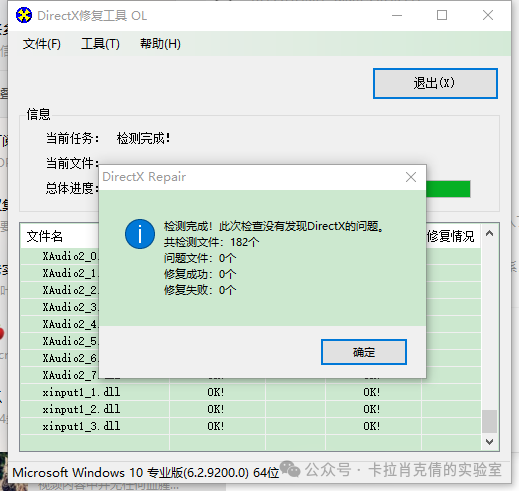Select the XAudio2_7 file row

pyautogui.click(x=60, y=375)
